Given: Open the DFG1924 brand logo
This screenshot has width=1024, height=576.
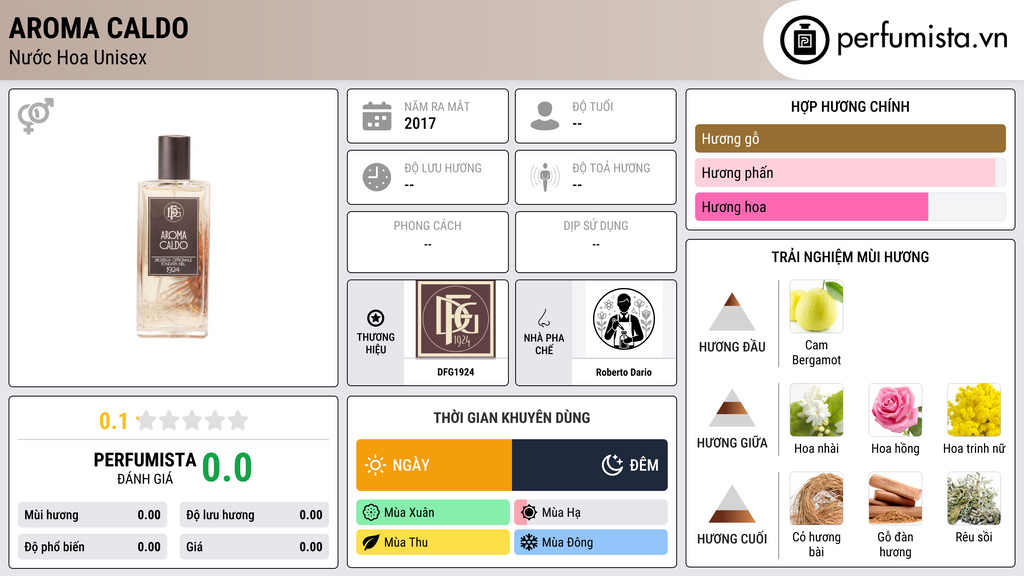Looking at the screenshot, I should tap(456, 319).
